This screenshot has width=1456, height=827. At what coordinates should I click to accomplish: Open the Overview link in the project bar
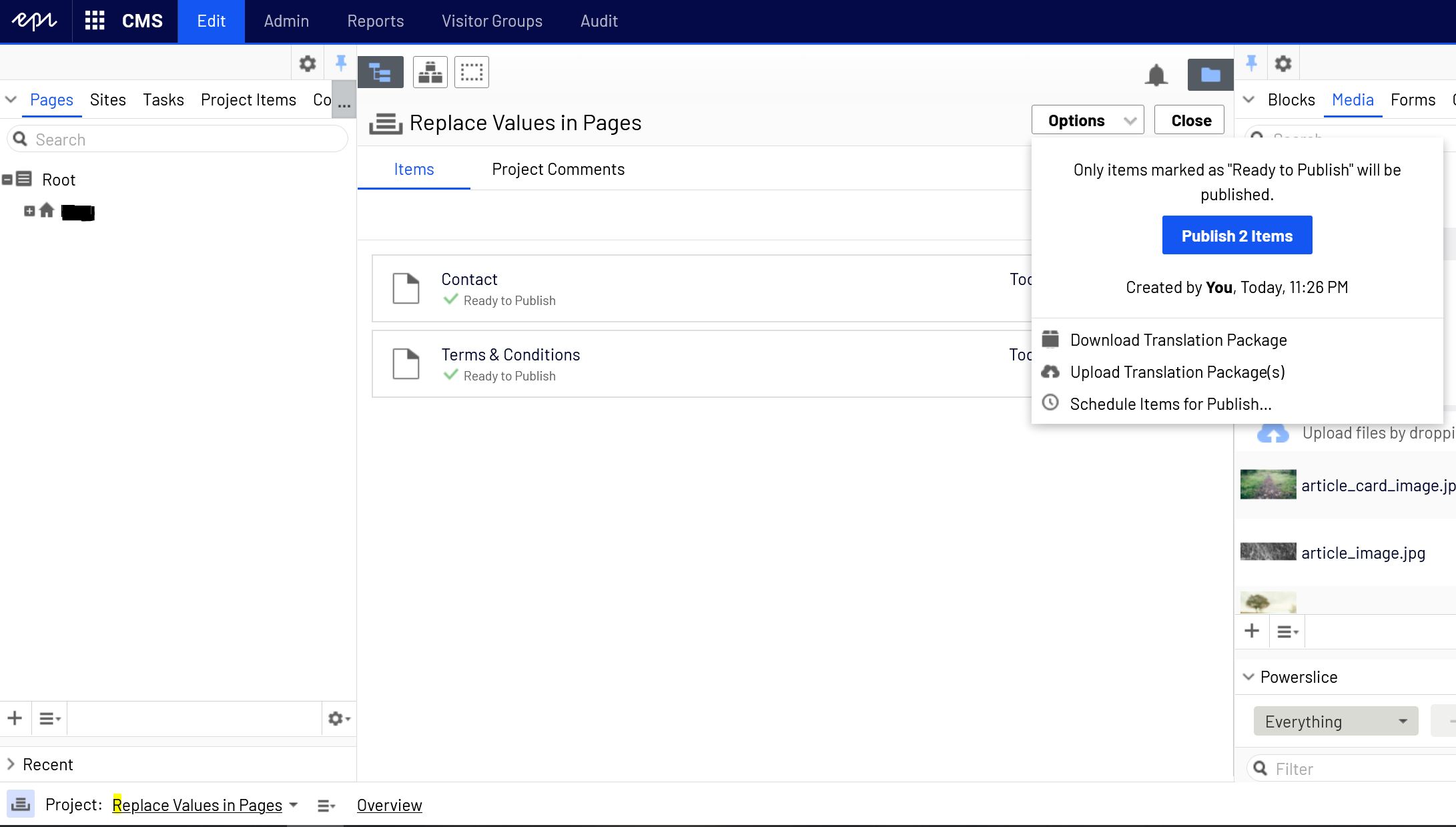pos(389,805)
